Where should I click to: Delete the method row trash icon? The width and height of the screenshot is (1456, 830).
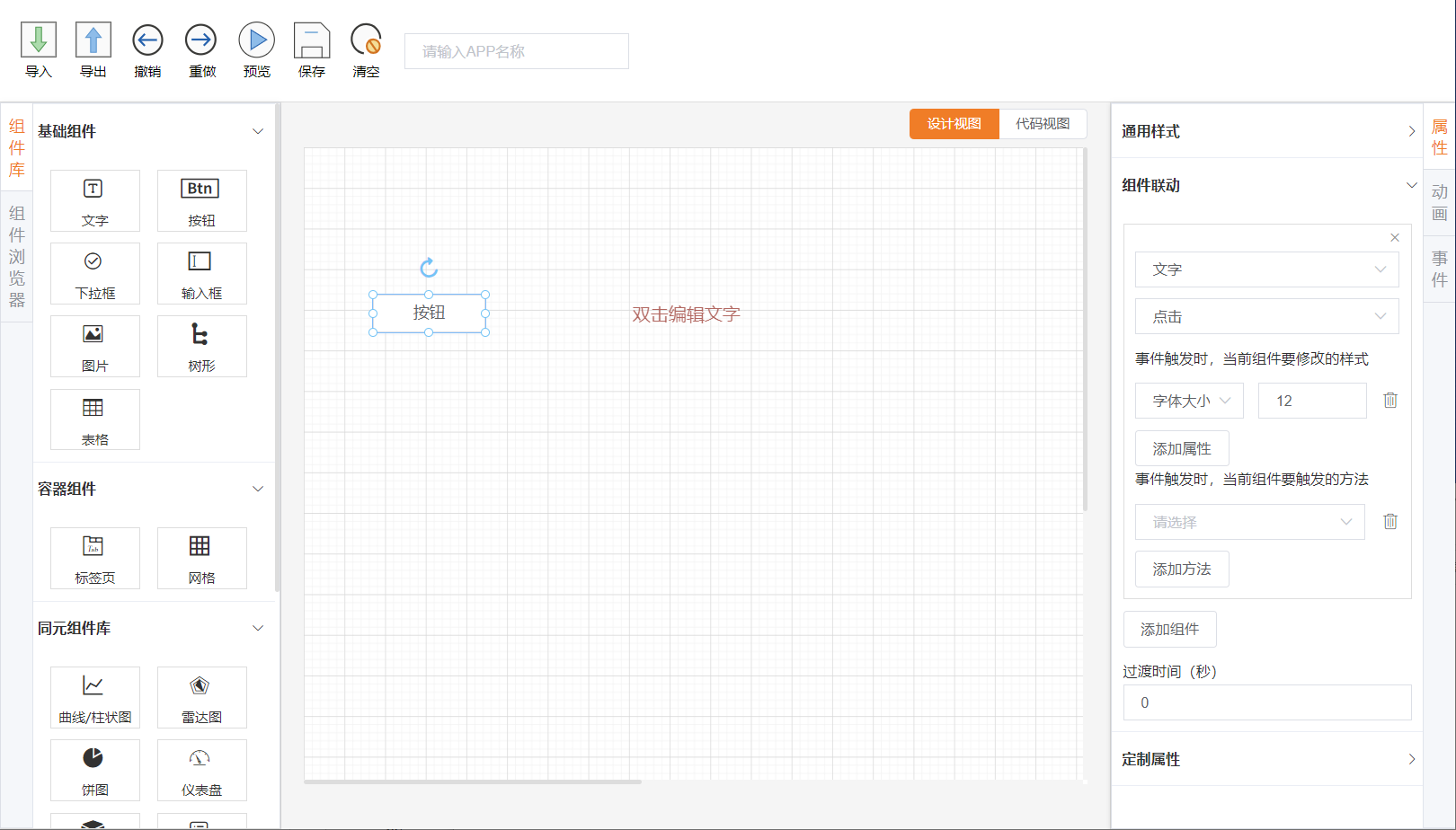click(x=1390, y=522)
